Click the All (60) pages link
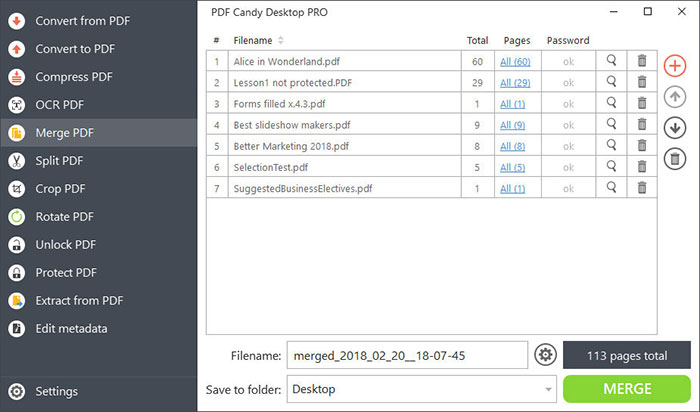This screenshot has width=700, height=412. click(515, 62)
